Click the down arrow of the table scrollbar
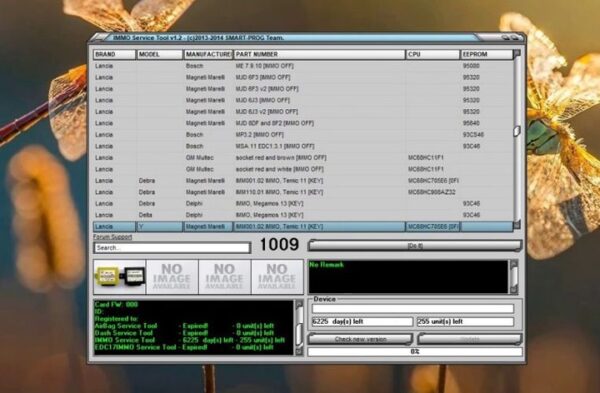This screenshot has width=600, height=393. (x=517, y=225)
